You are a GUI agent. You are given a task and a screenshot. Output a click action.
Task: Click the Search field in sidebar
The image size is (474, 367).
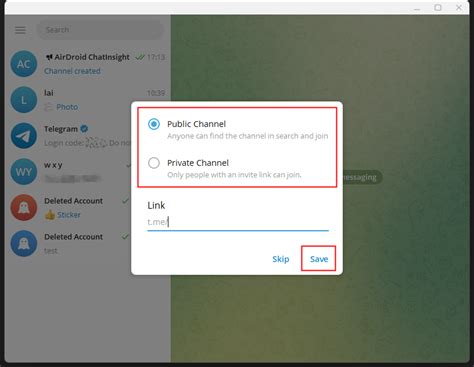(x=100, y=30)
